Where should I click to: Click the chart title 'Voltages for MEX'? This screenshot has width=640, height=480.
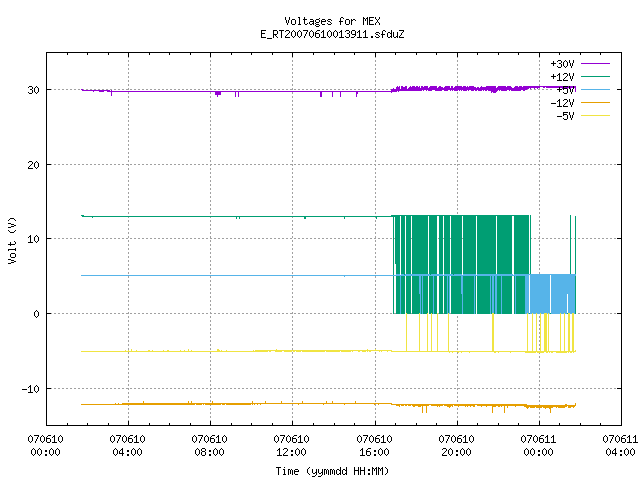[x=332, y=21]
